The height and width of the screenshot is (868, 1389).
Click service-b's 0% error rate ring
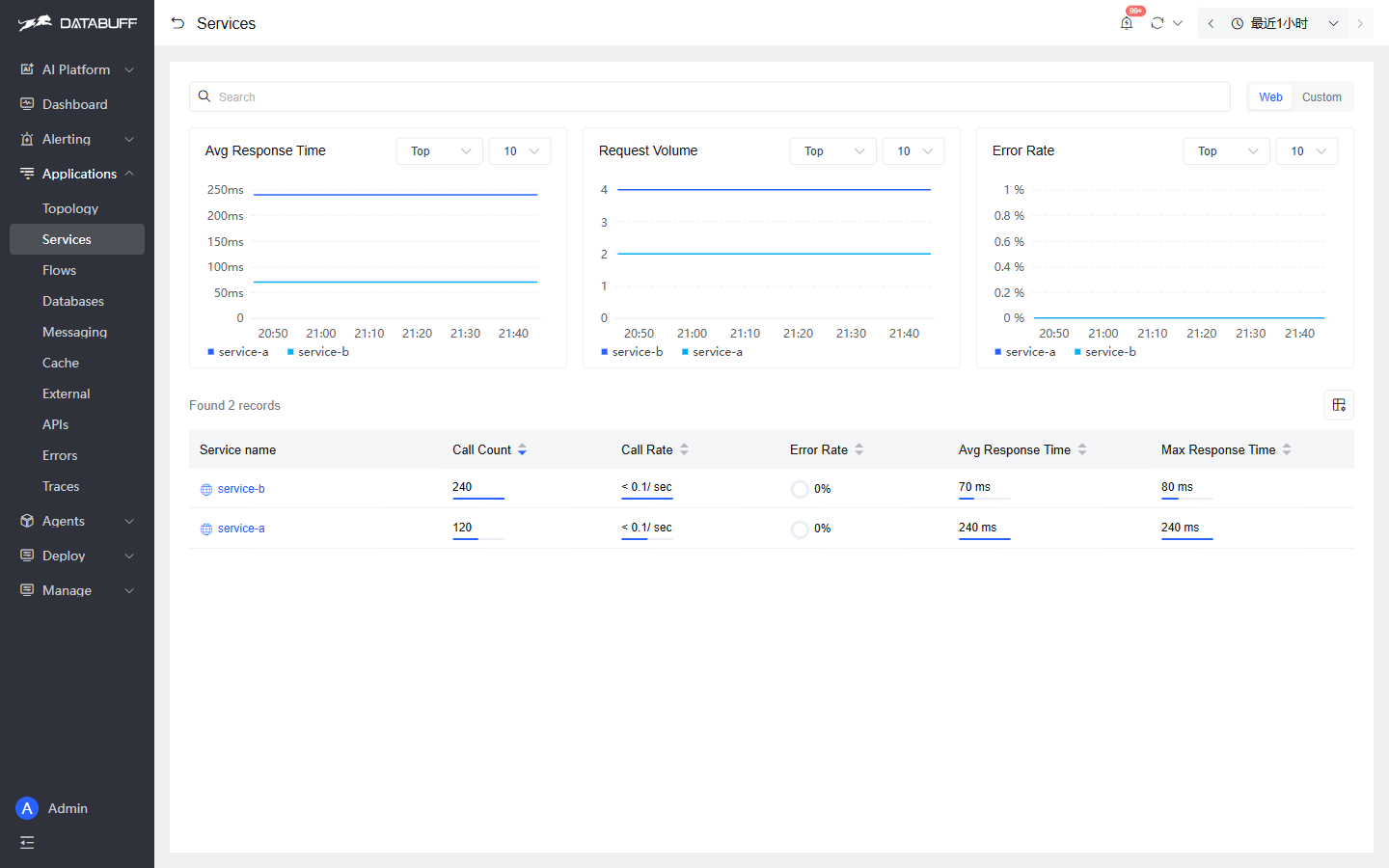[800, 489]
